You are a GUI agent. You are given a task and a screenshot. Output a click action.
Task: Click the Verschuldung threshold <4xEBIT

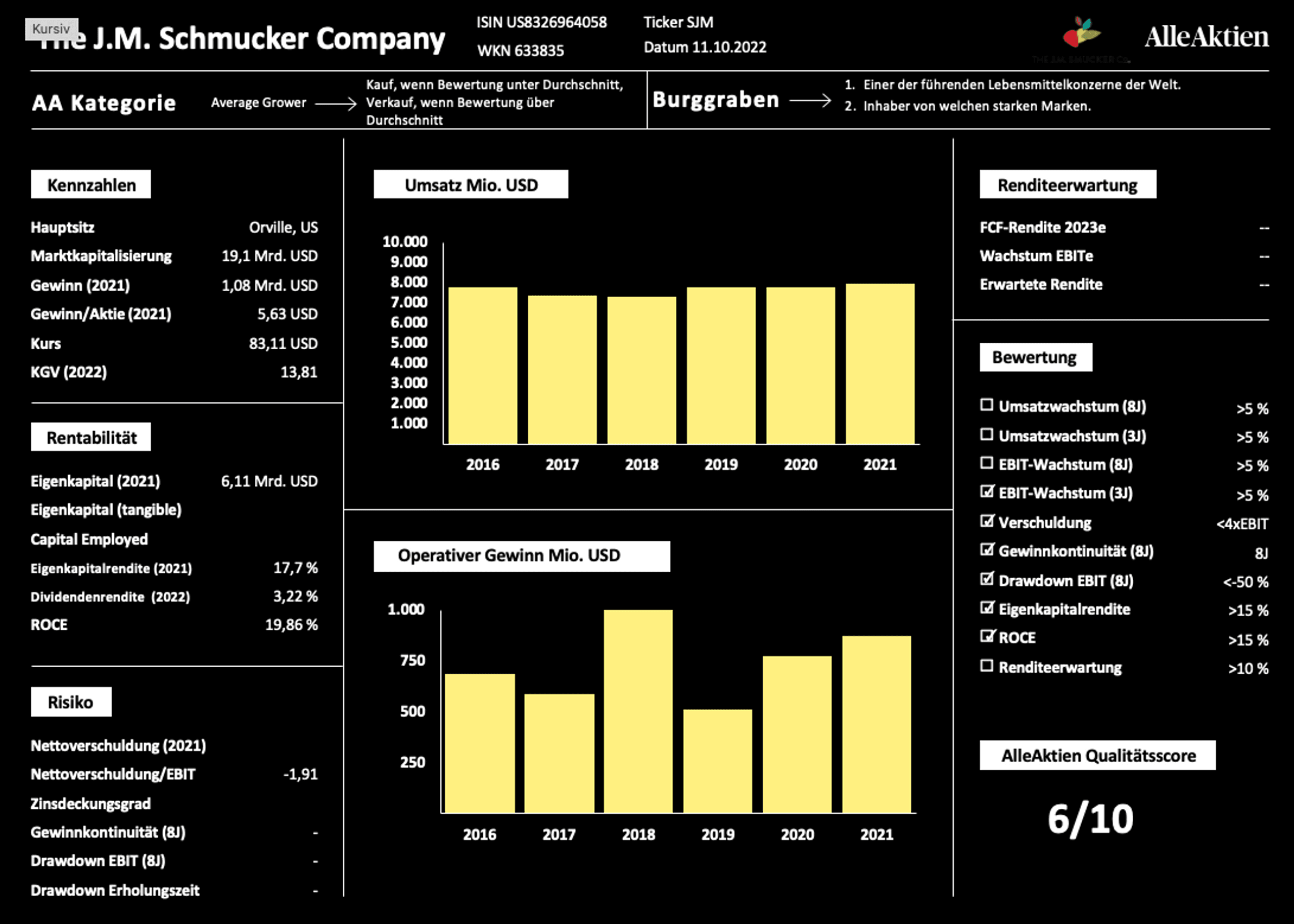pyautogui.click(x=1242, y=524)
